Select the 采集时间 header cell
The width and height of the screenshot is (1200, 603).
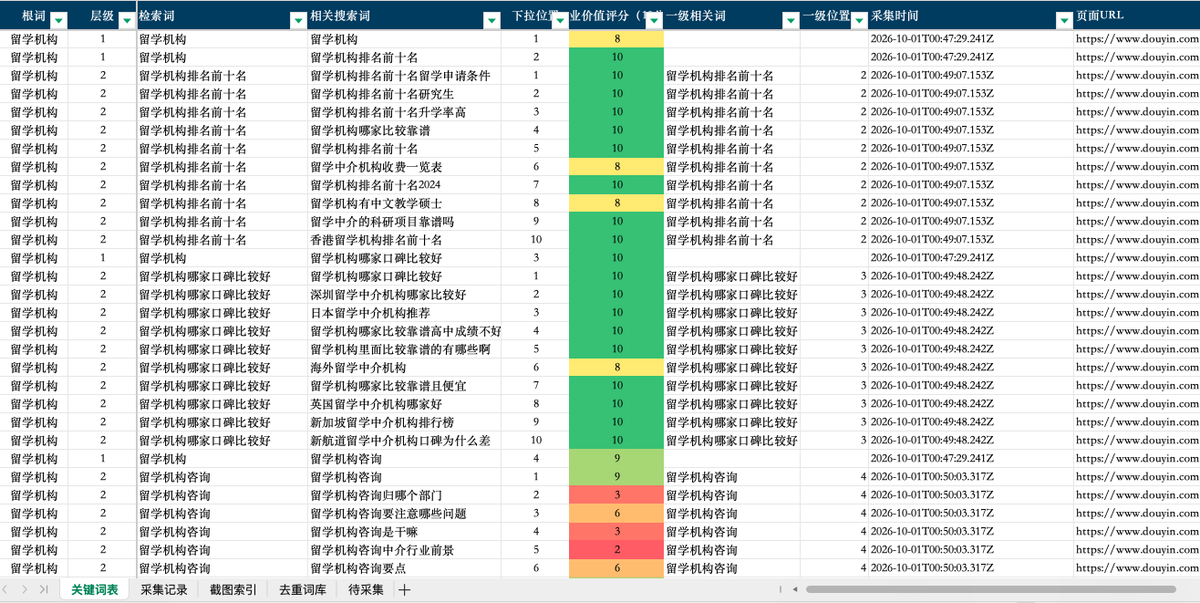pos(971,15)
